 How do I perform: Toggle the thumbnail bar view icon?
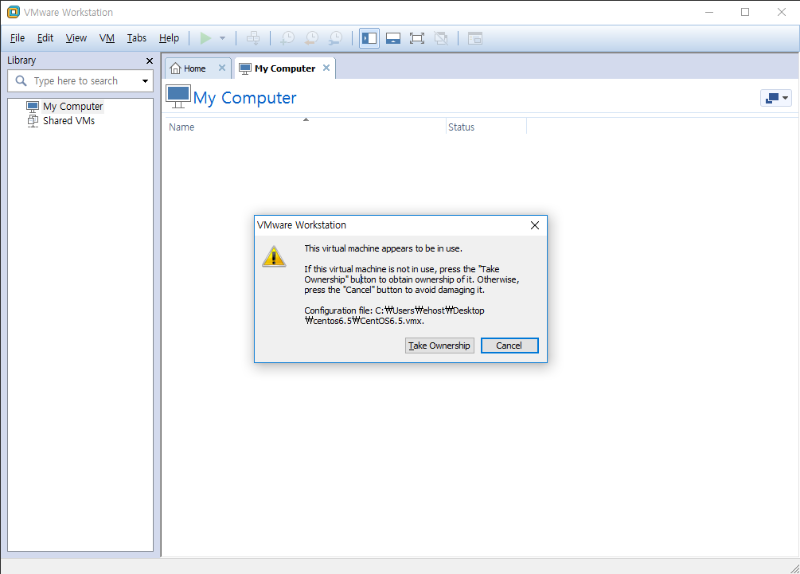393,38
